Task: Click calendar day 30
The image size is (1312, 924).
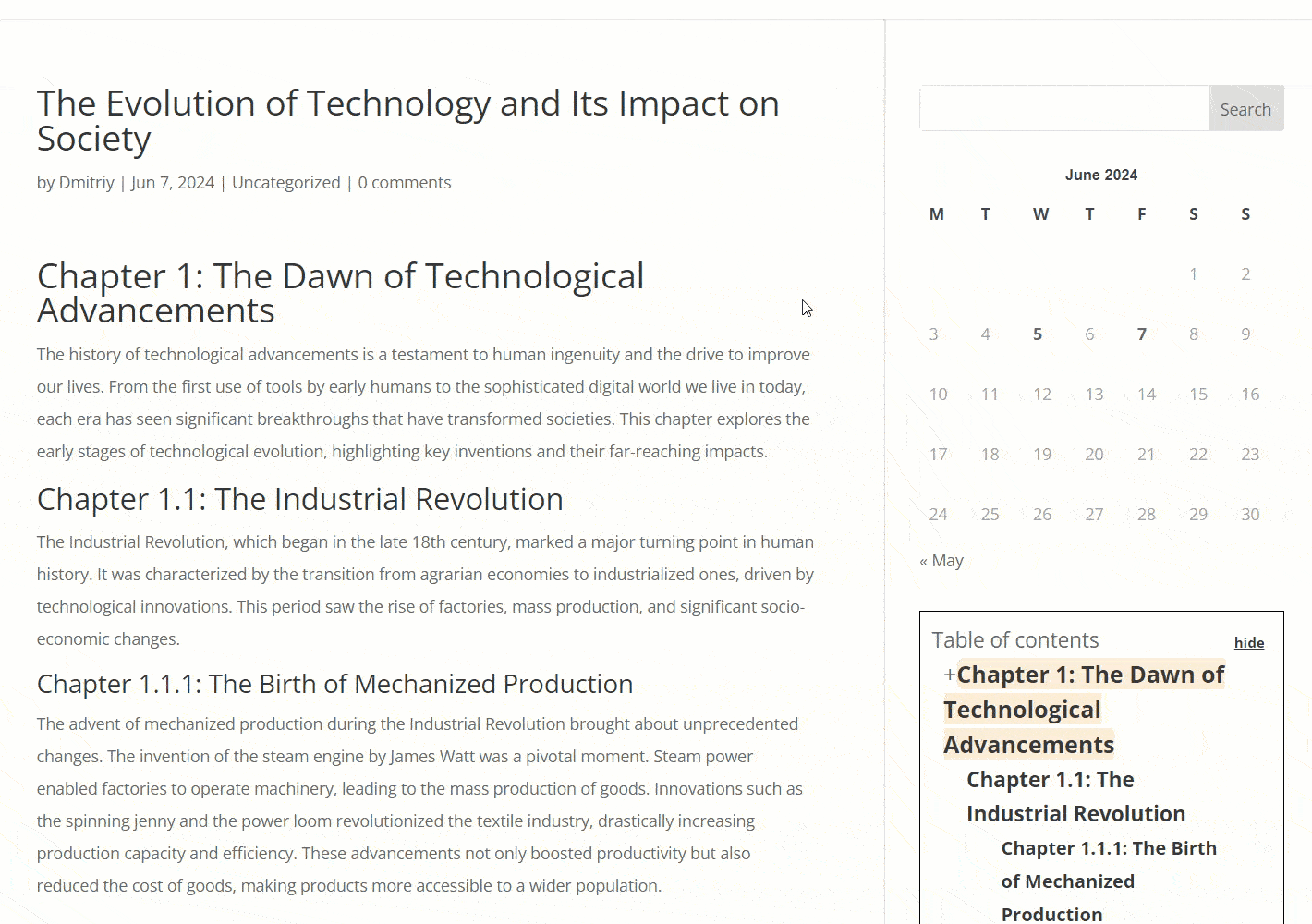Action: click(1250, 515)
